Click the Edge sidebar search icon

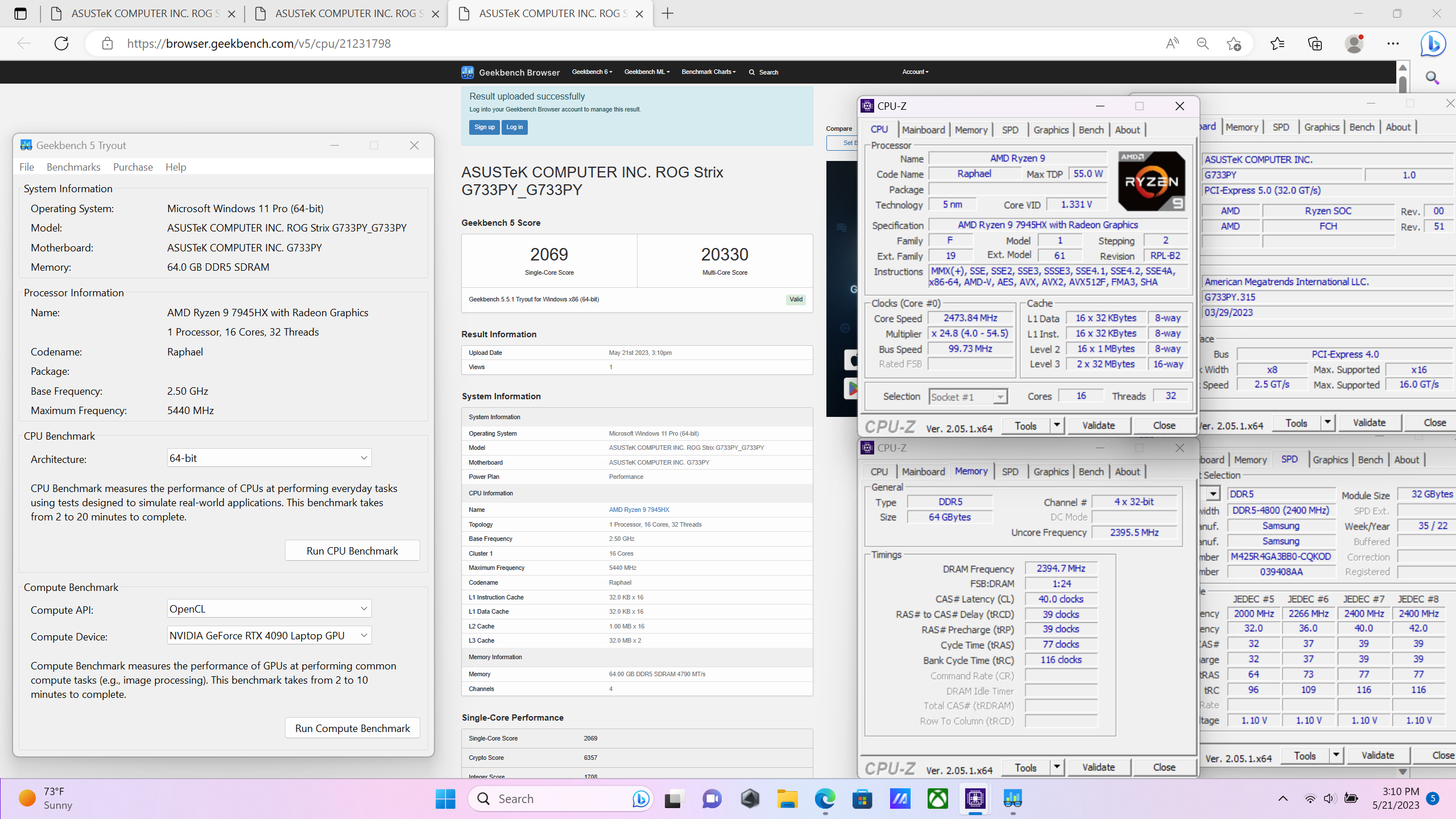(x=1433, y=78)
